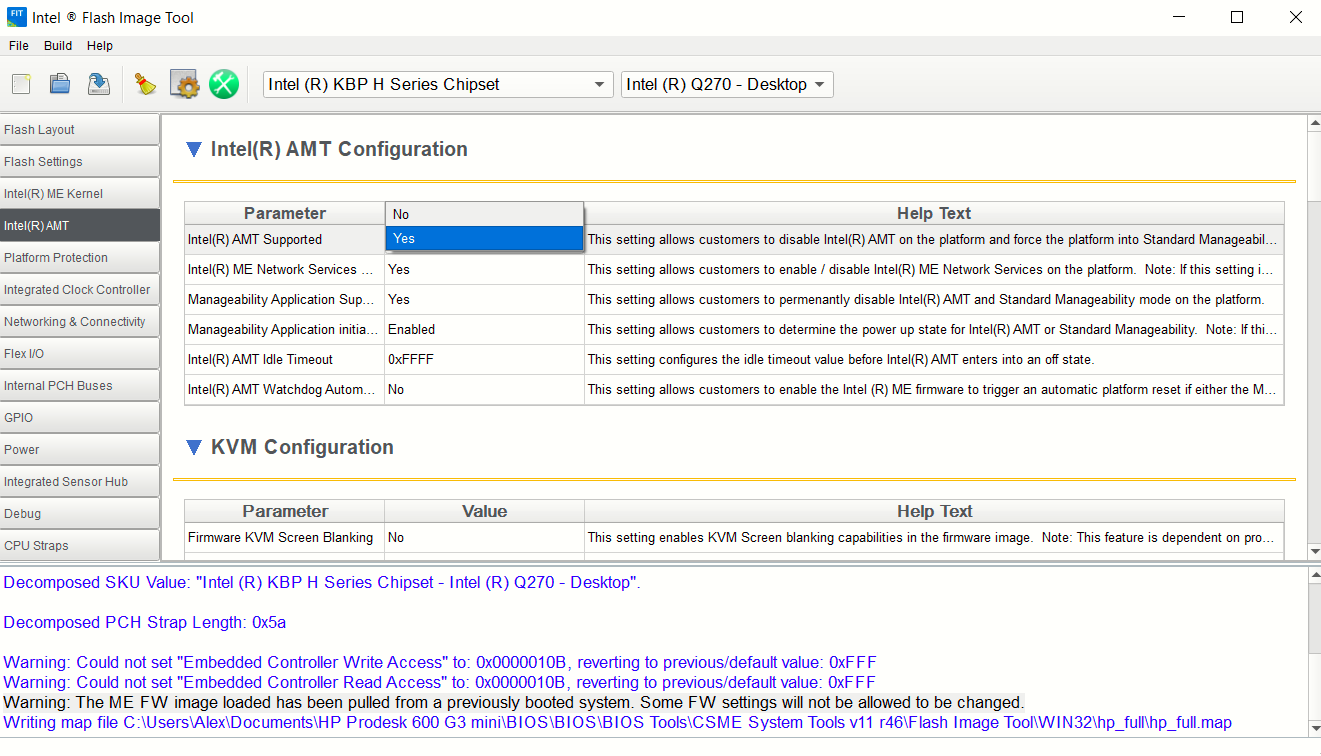
Task: Click the FIT application icon in title bar
Action: (15, 17)
